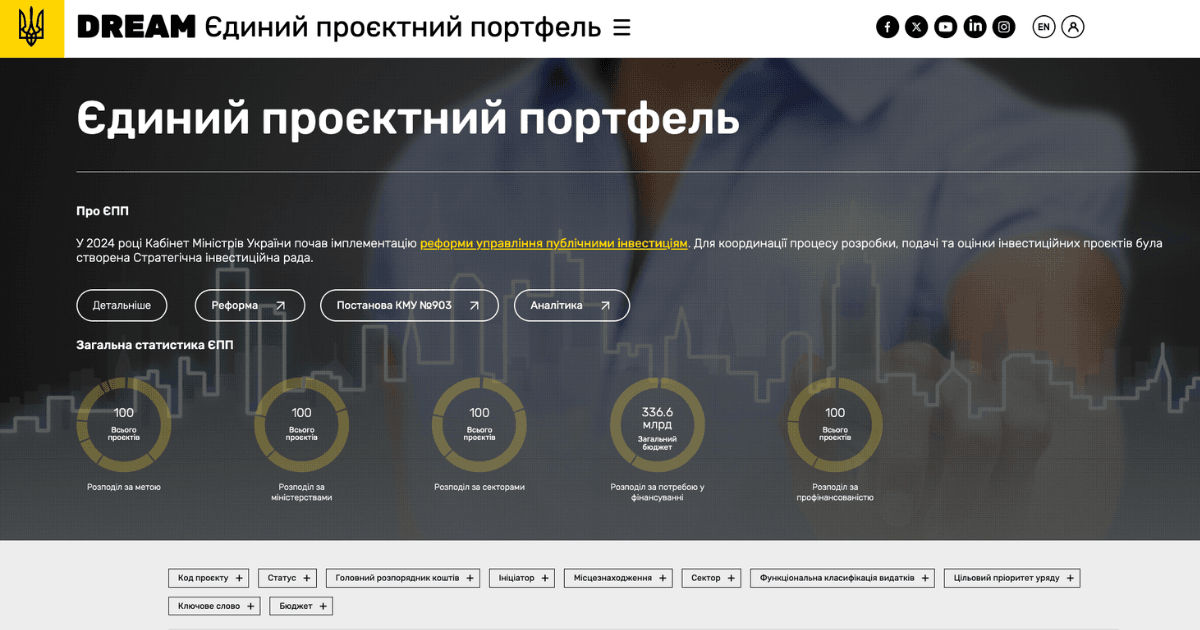
Task: Click the Про ЄПП heading text
Action: (102, 211)
